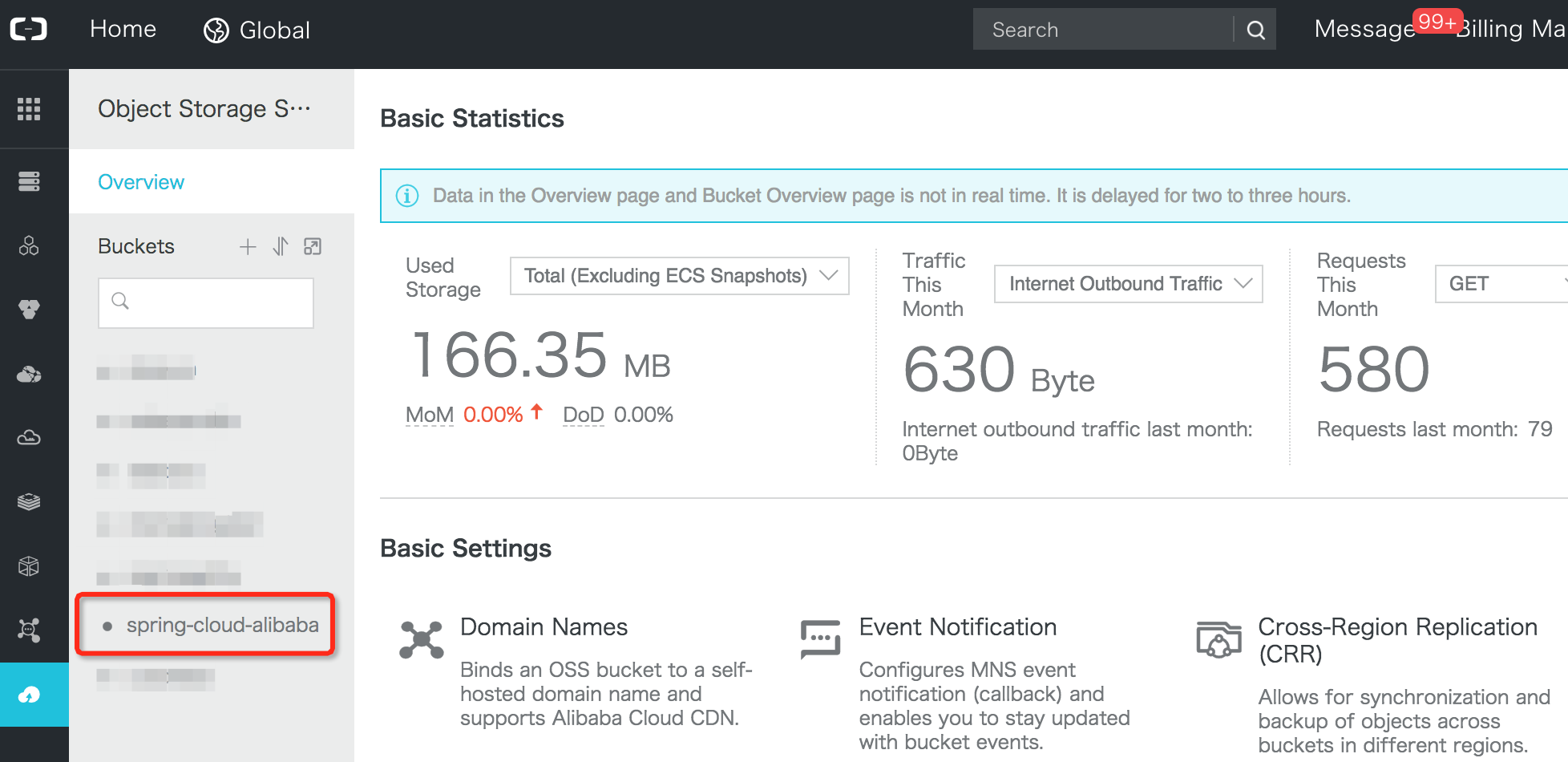Create a bucket with the plus icon
The width and height of the screenshot is (1568, 762).
[248, 246]
